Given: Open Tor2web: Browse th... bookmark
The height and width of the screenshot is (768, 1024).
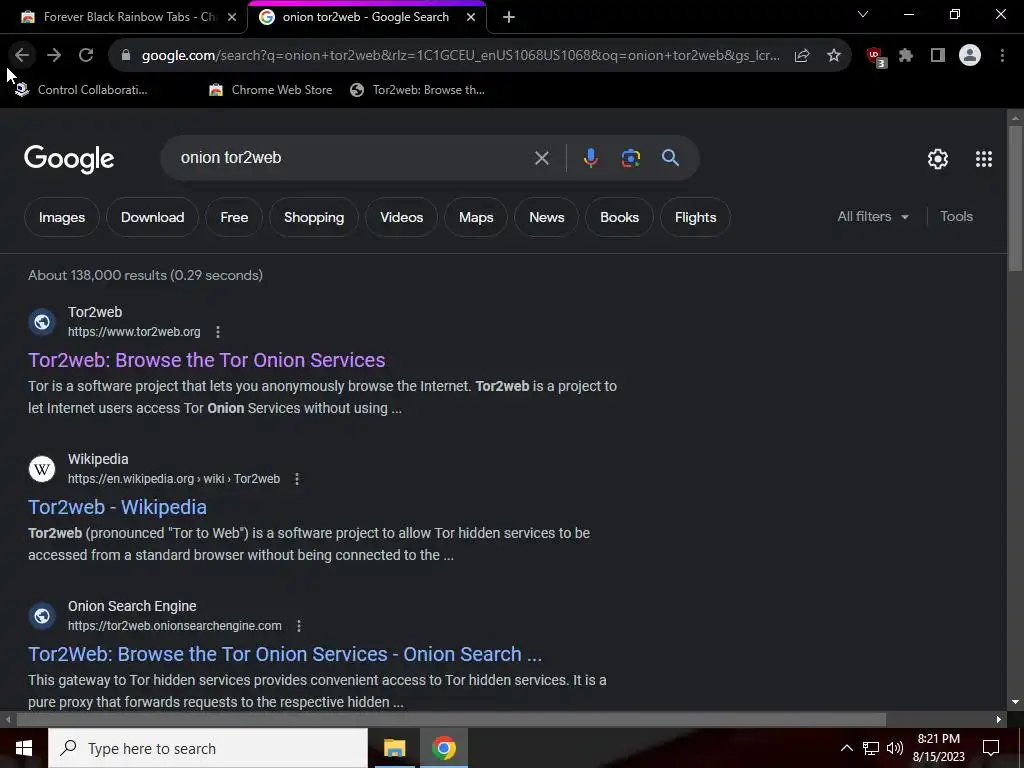Looking at the screenshot, I should [418, 90].
